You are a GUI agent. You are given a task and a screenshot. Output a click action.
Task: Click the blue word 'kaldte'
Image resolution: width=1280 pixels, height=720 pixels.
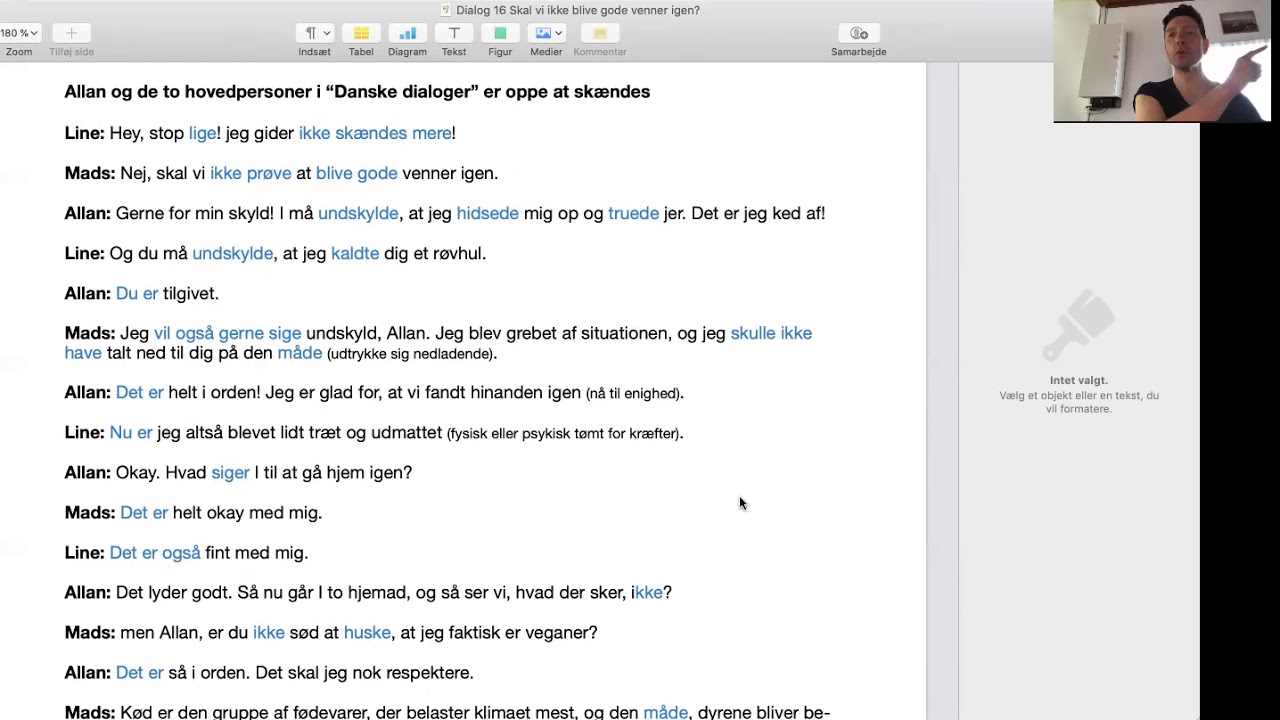point(355,253)
